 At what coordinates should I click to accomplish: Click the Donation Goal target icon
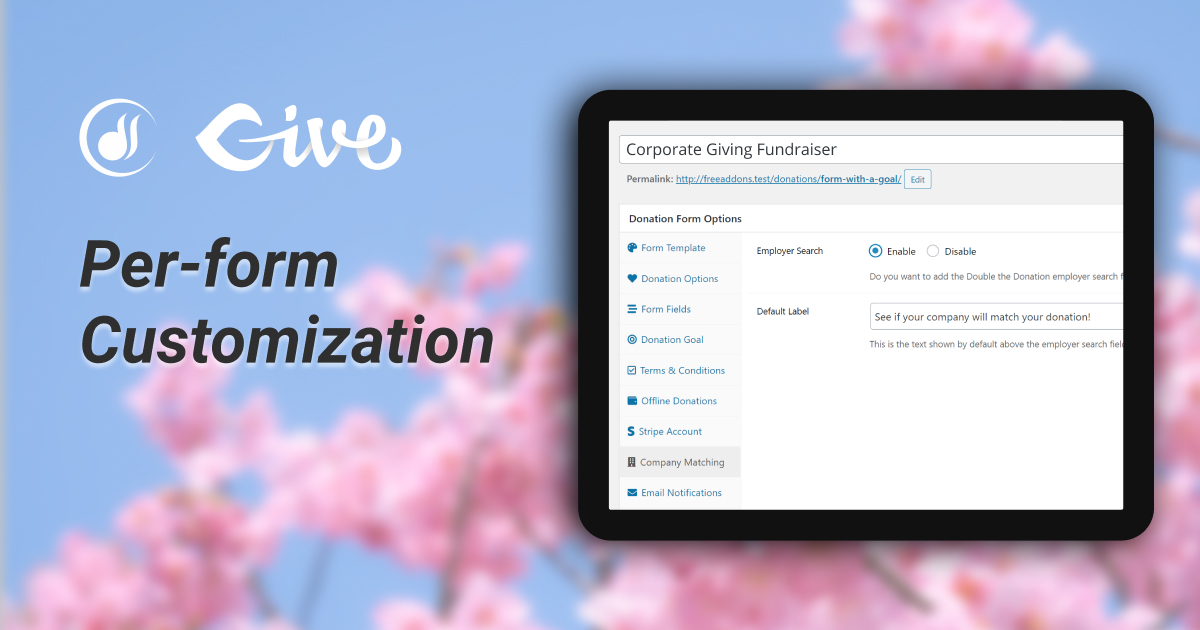[x=632, y=340]
